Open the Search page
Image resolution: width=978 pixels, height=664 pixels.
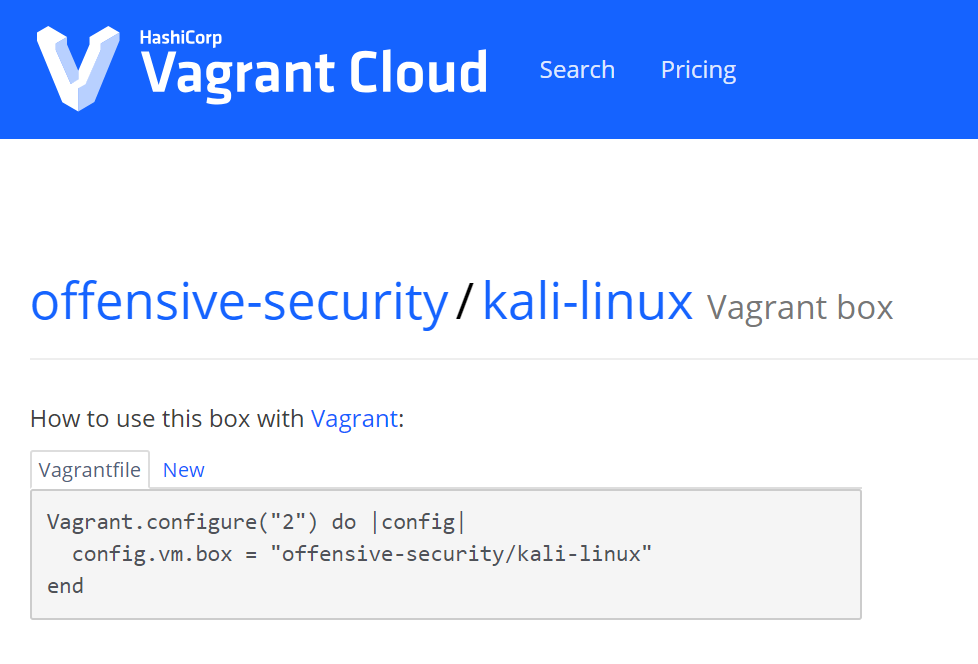click(x=577, y=69)
